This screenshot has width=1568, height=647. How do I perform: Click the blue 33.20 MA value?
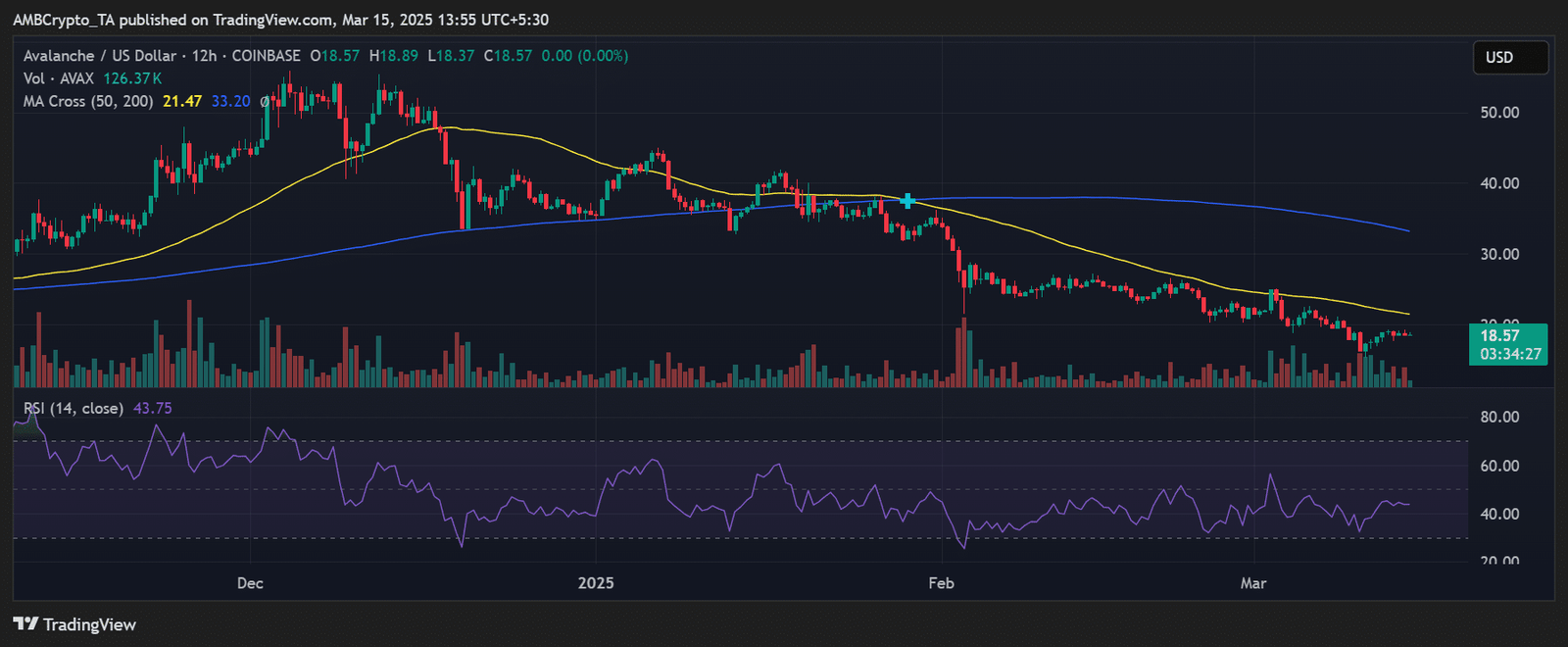(230, 101)
